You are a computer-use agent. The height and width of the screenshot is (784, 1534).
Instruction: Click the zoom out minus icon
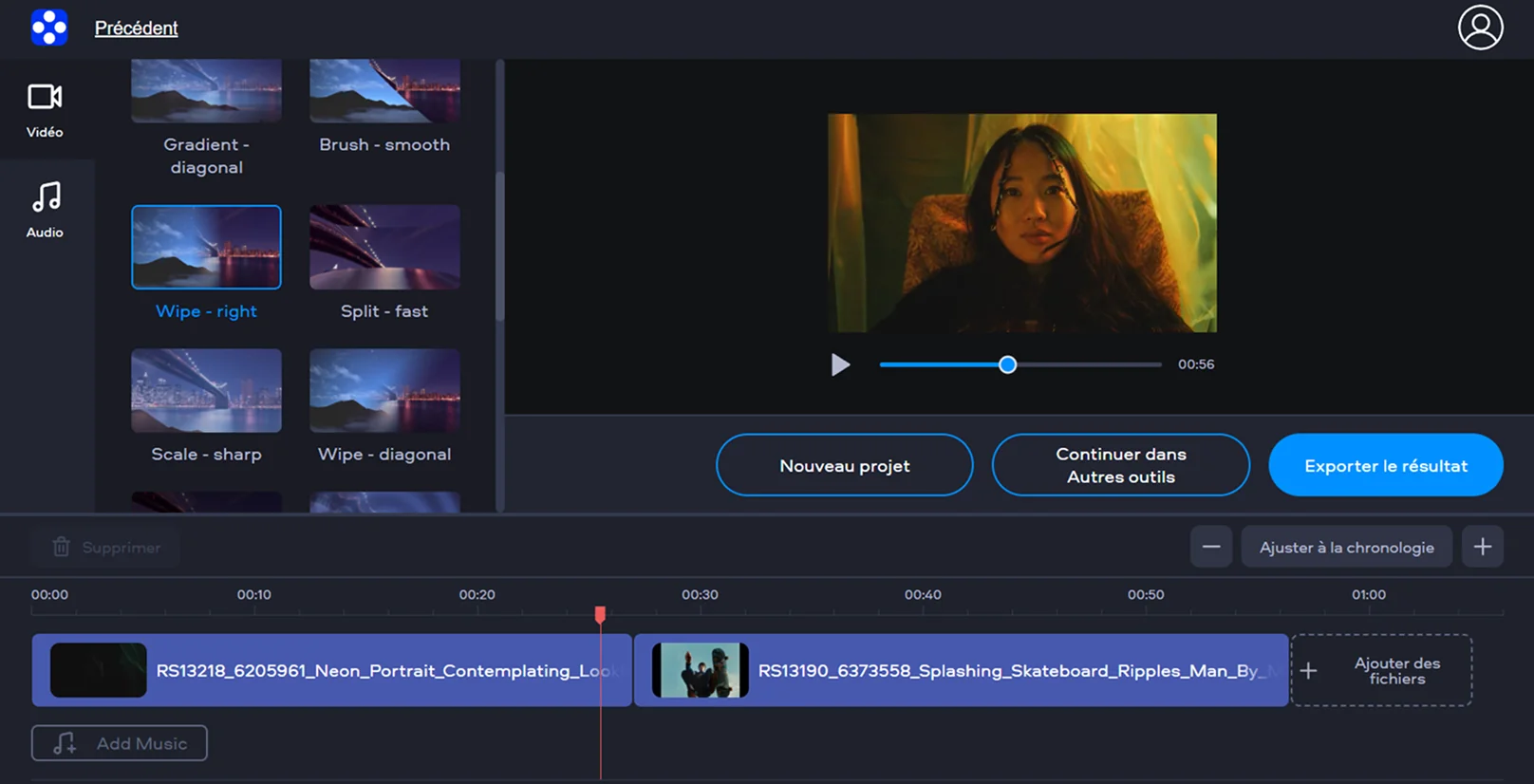point(1211,547)
